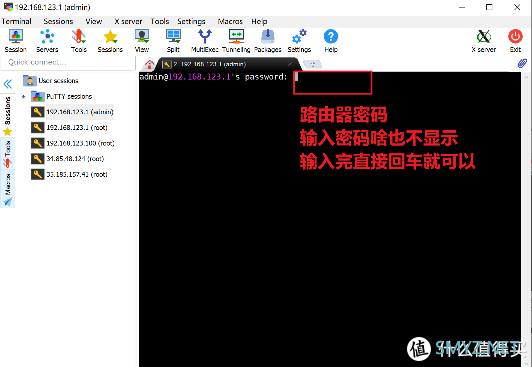Go to the home tab icon
Screen dimensions: 532x367
coord(149,64)
